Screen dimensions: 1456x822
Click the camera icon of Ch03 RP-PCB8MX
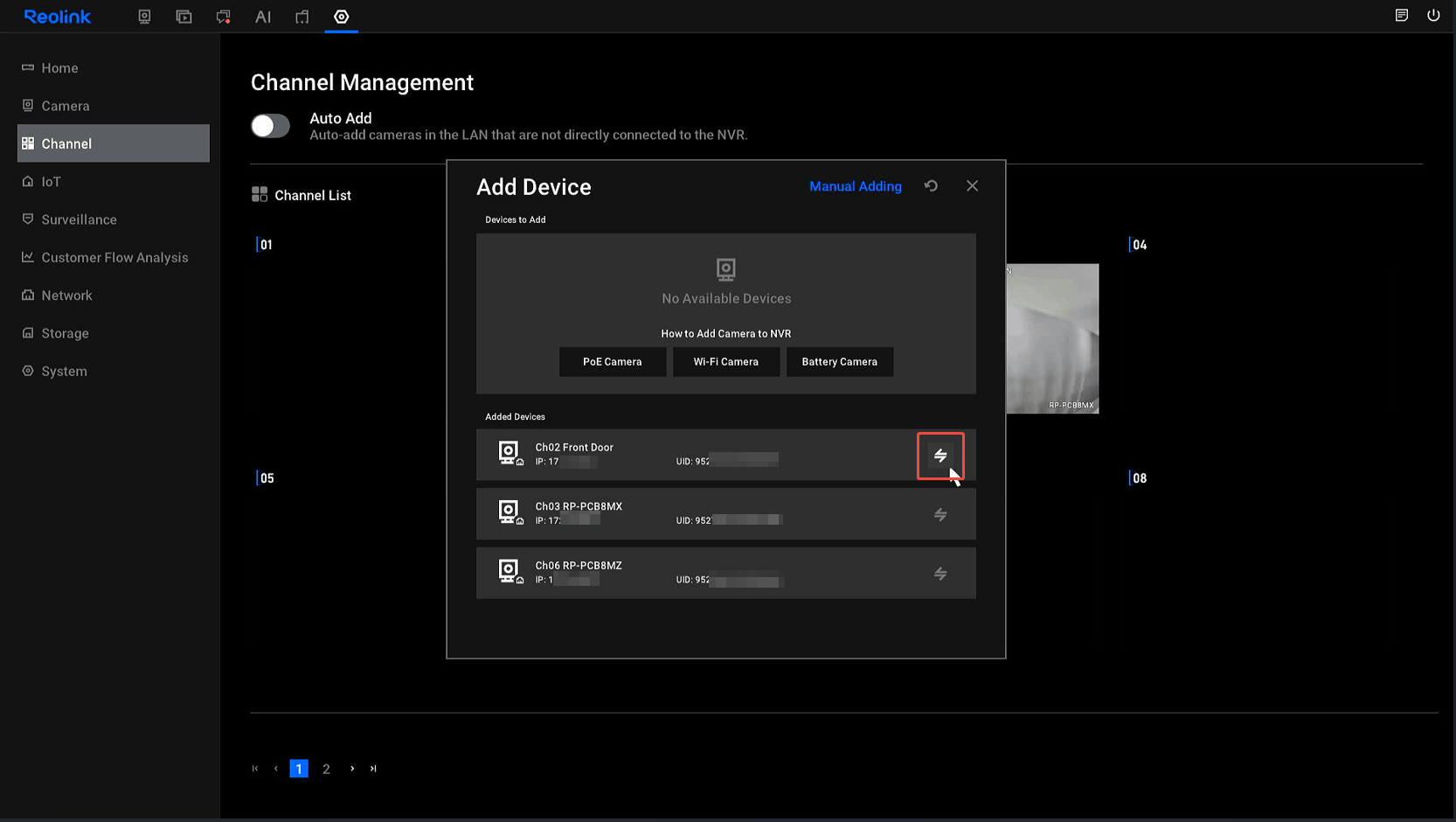(510, 512)
